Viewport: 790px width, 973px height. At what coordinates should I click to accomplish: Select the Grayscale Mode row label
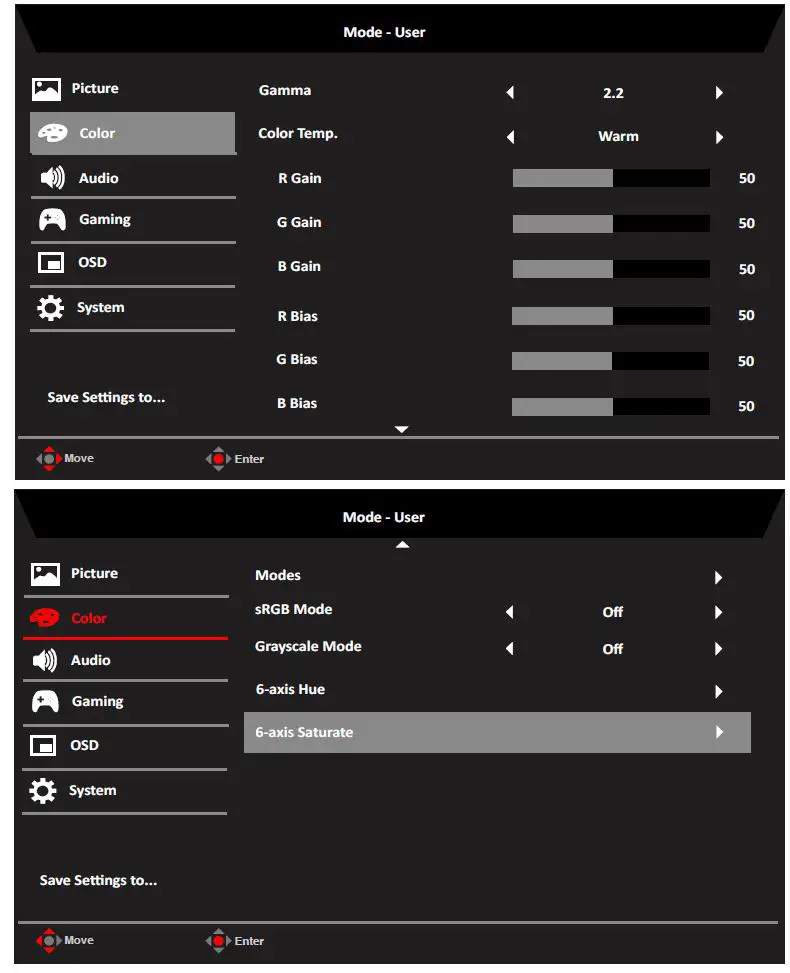point(308,647)
